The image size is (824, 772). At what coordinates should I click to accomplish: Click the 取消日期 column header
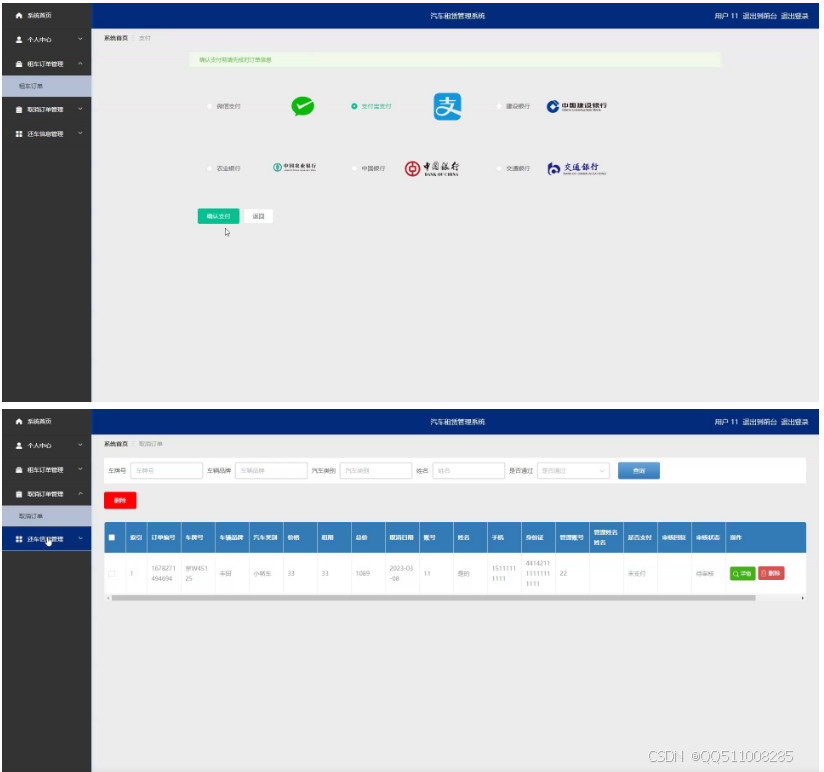tap(401, 538)
